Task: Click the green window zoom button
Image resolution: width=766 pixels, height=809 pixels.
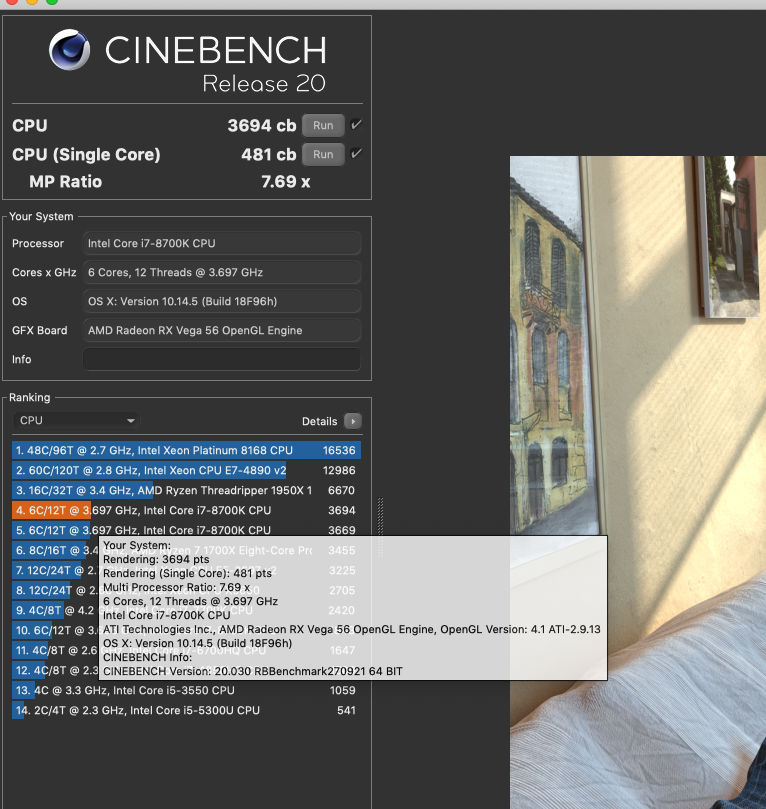Action: point(52,2)
